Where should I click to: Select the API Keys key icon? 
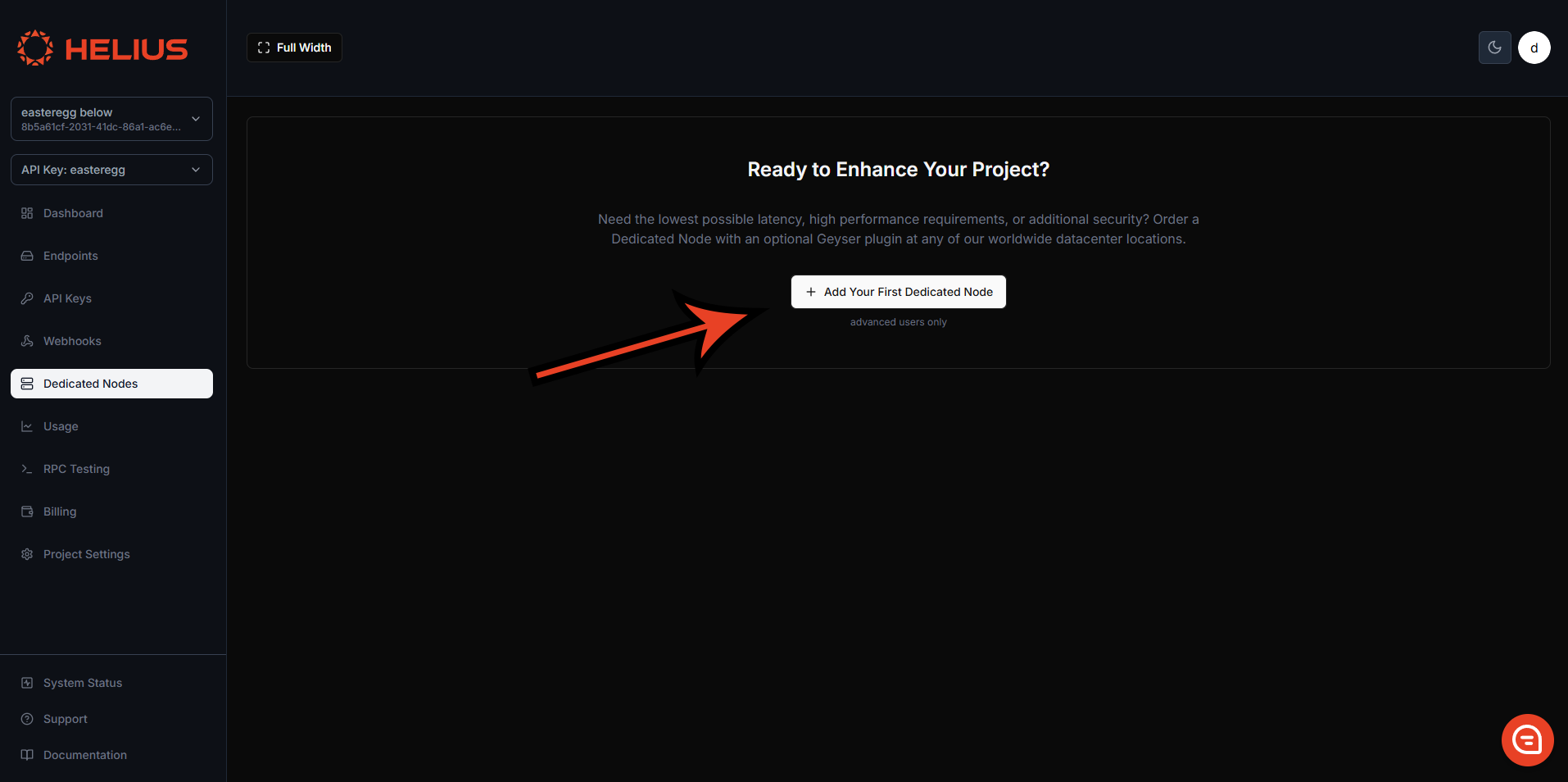coord(27,298)
